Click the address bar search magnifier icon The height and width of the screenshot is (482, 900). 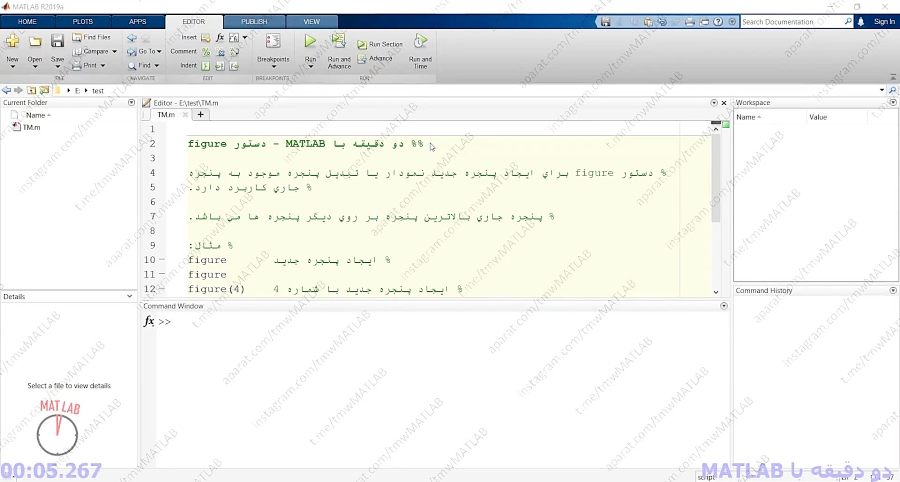893,91
